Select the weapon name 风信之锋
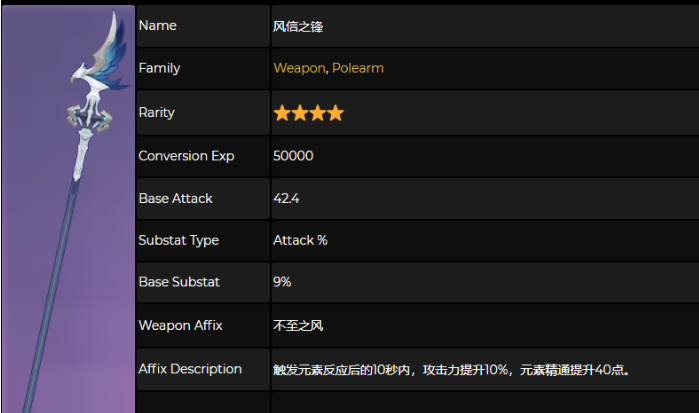 [298, 27]
